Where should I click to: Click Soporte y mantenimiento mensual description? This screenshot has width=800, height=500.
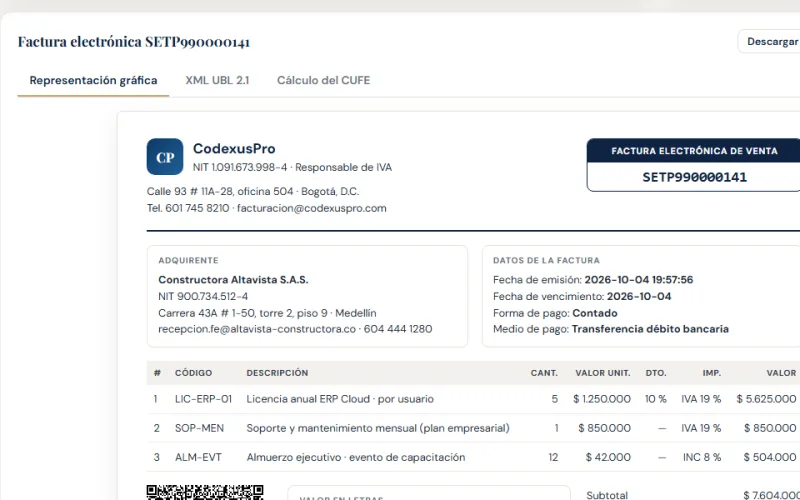click(378, 428)
